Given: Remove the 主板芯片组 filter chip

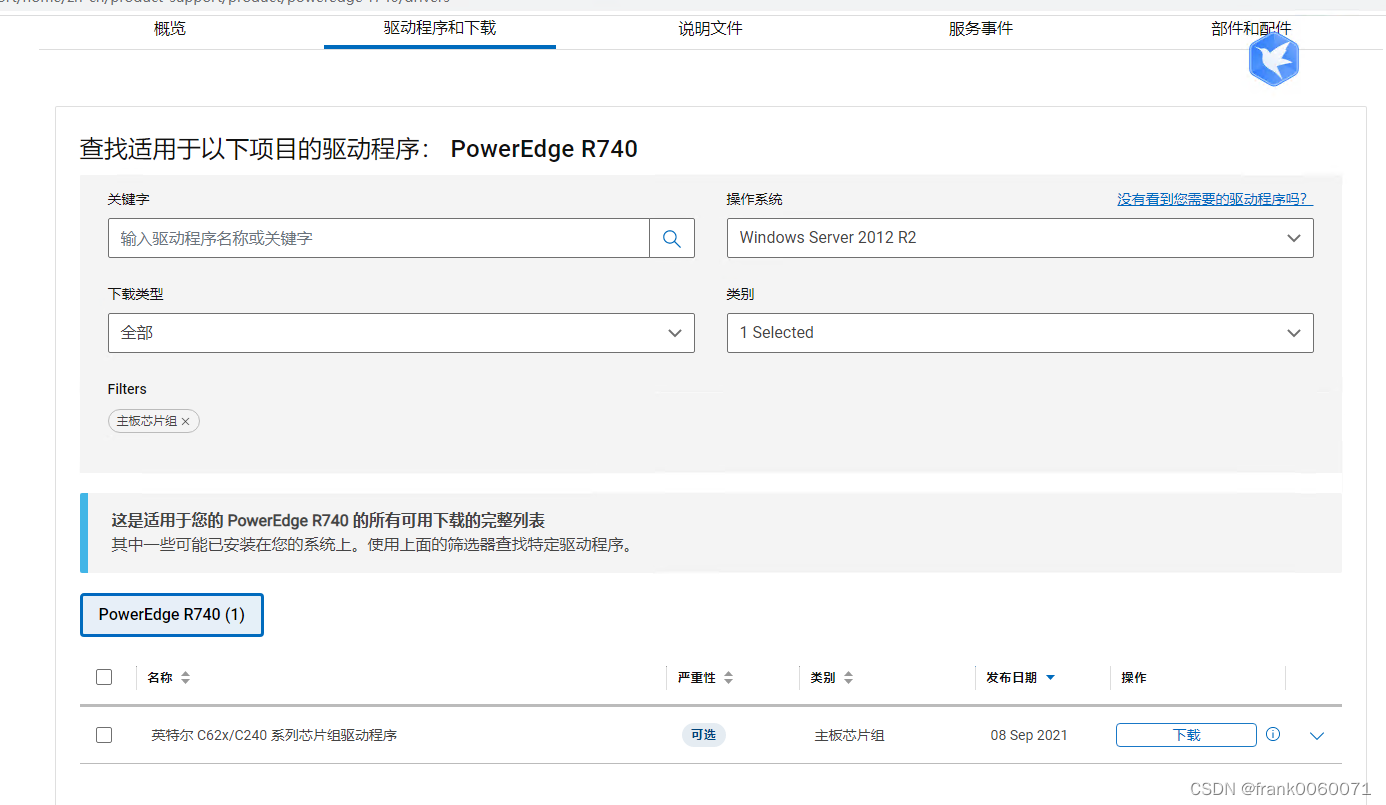Looking at the screenshot, I should point(185,421).
